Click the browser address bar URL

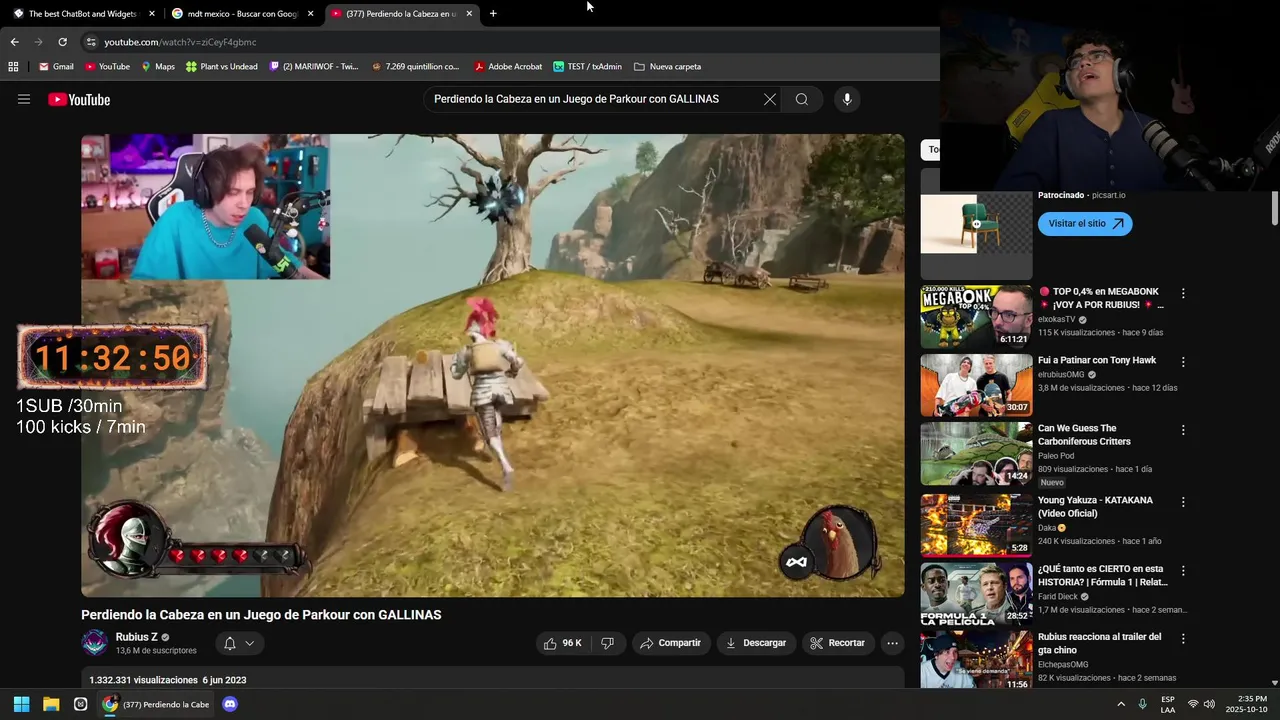[180, 42]
